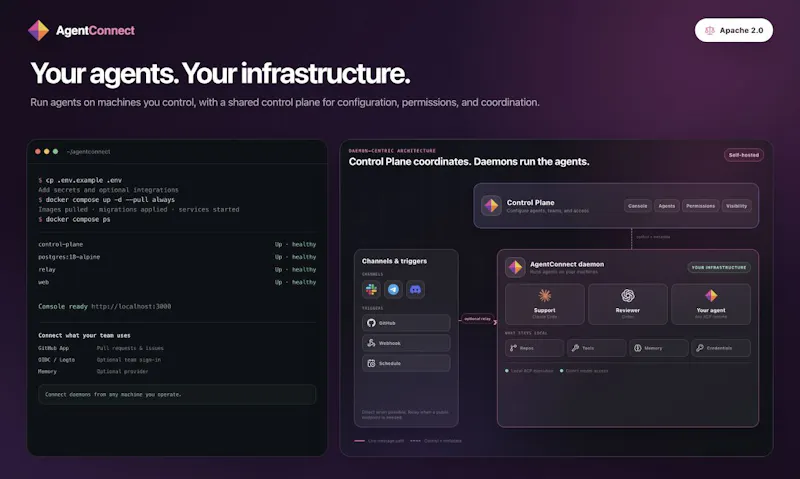This screenshot has width=800, height=479.
Task: Click the Credentials local item
Action: point(721,348)
